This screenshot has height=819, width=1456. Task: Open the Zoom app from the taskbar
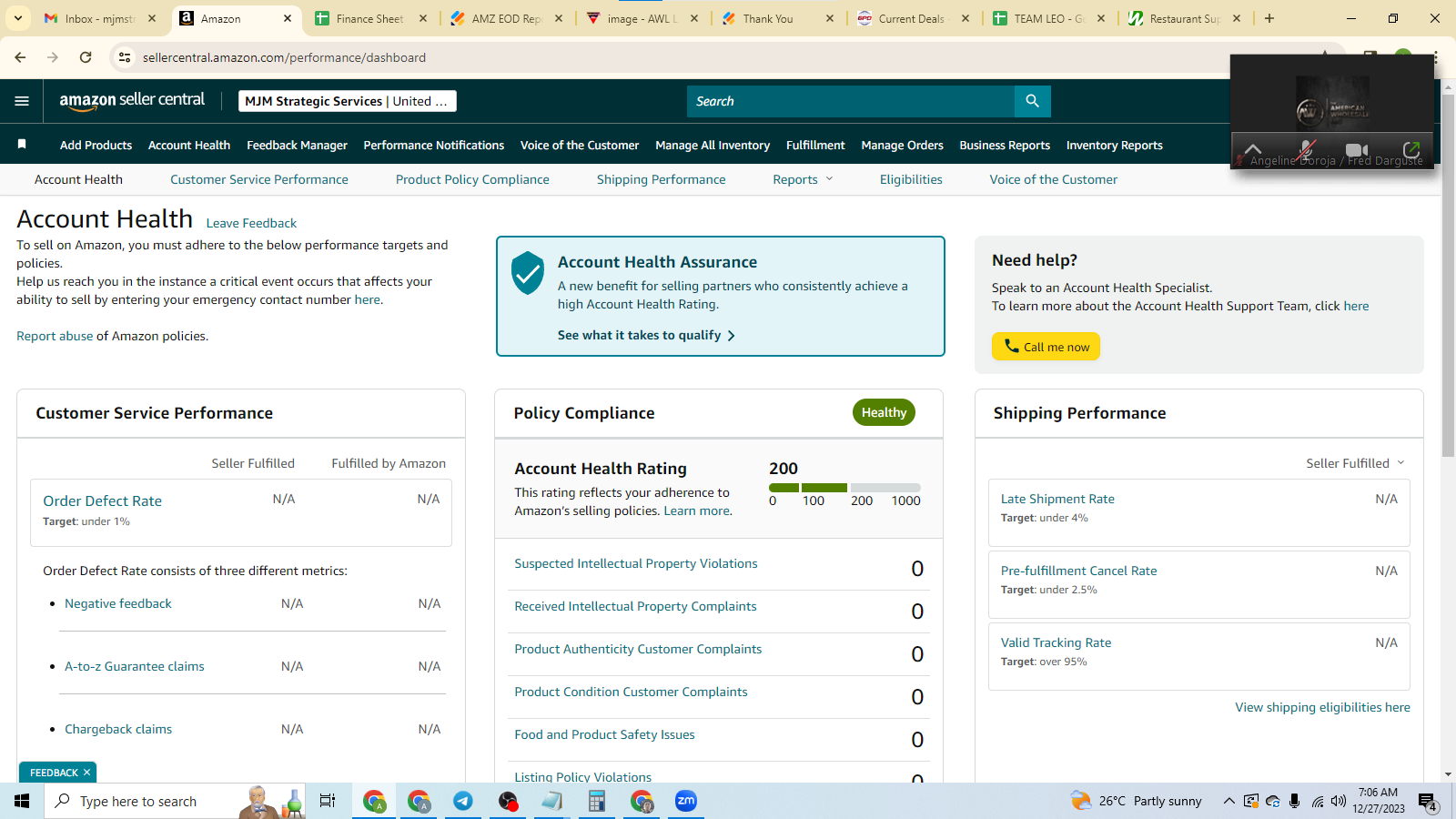click(686, 801)
